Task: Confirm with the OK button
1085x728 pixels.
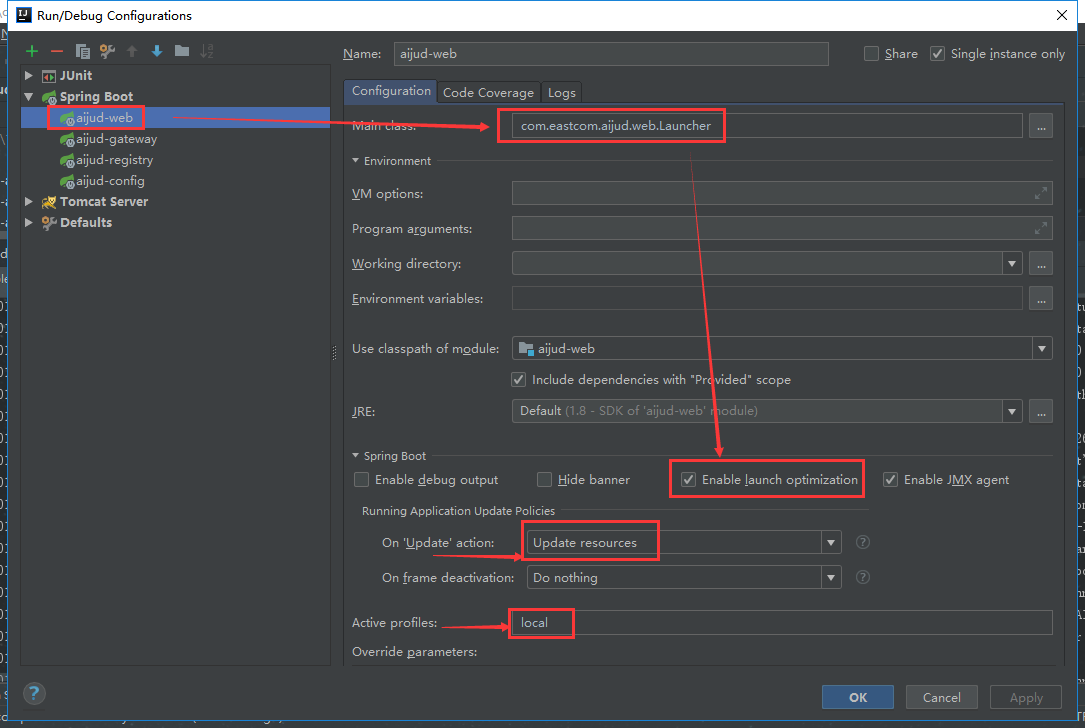Action: coord(858,698)
